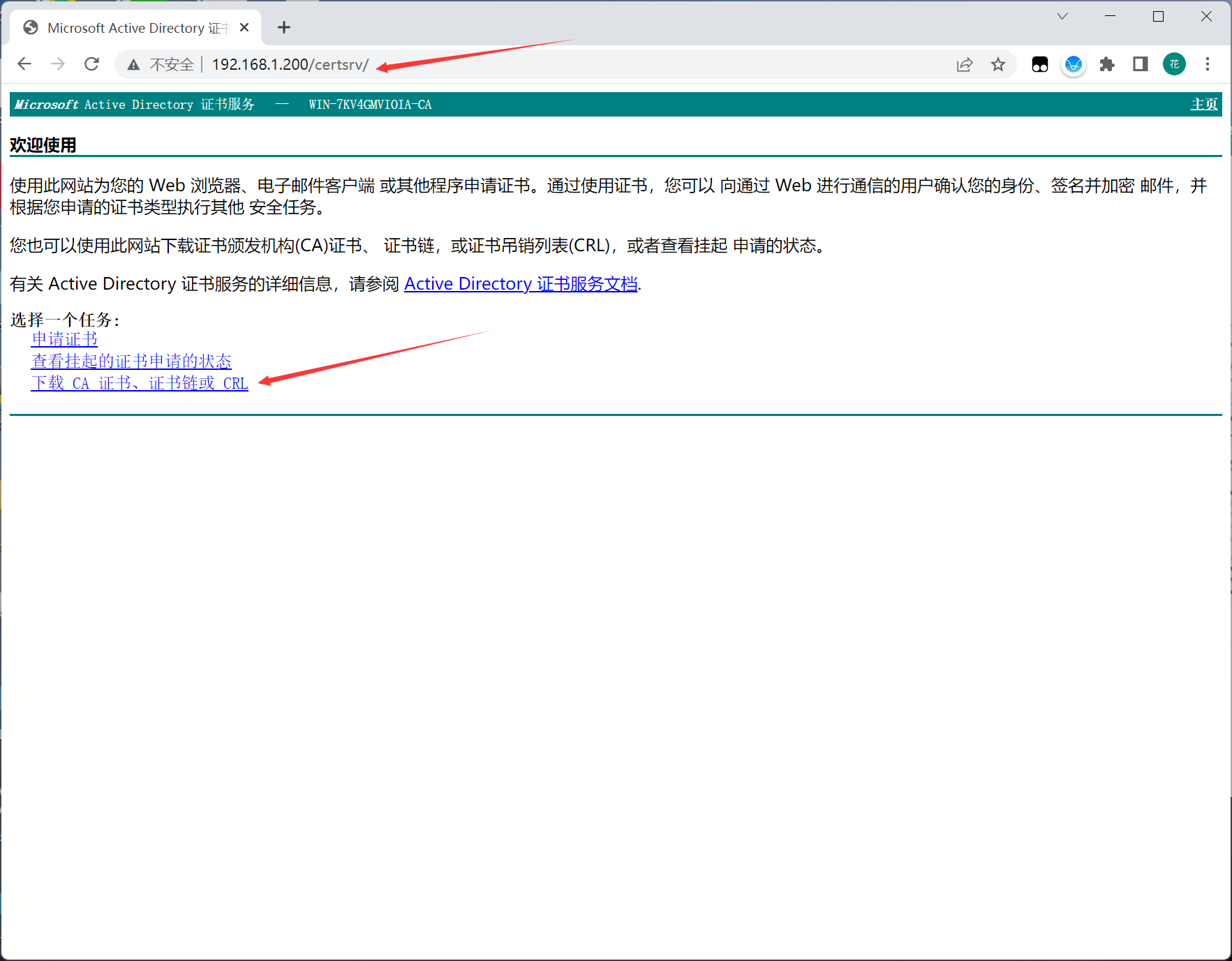
Task: Share this page via share icon
Action: pos(965,64)
